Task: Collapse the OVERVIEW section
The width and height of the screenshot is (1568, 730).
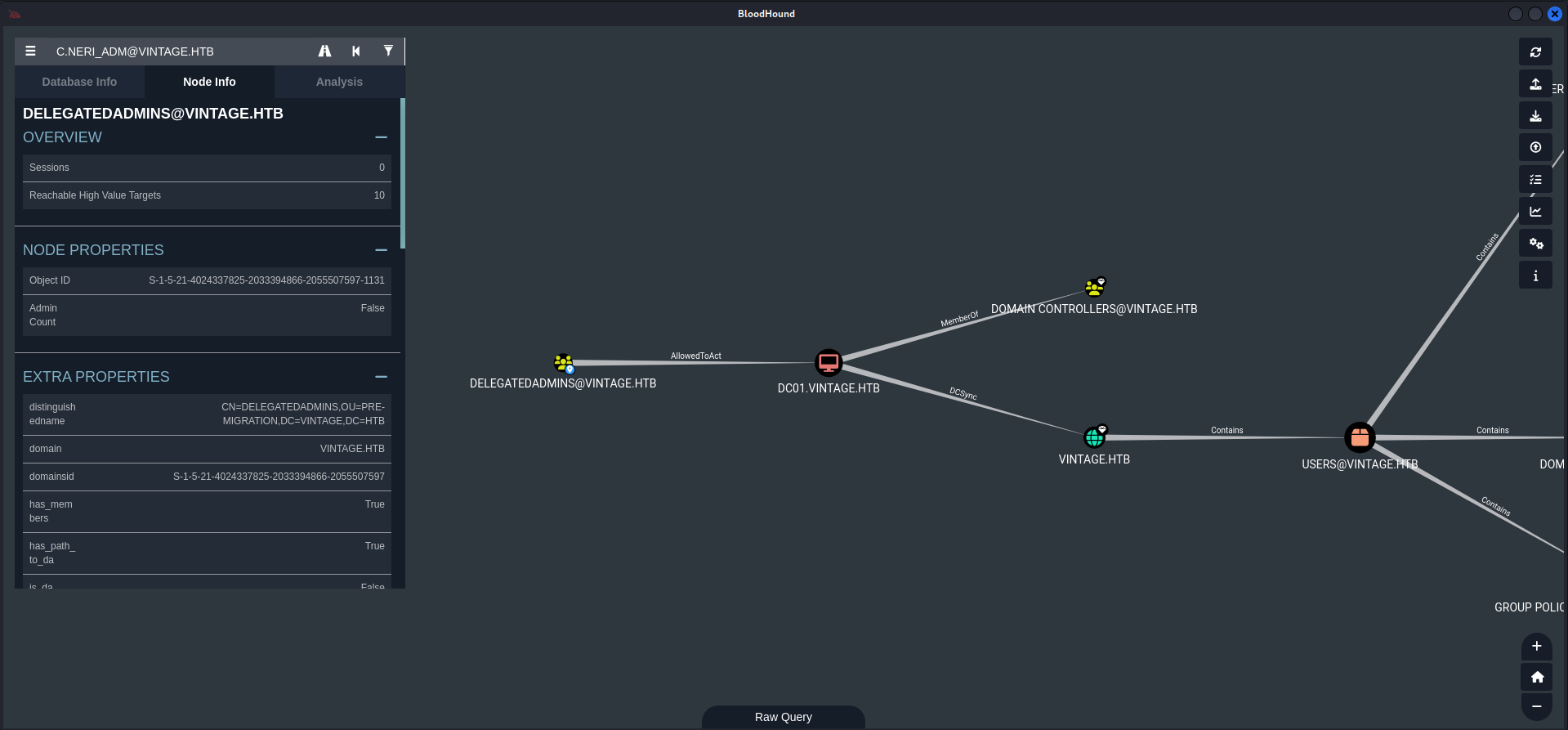Action: tap(381, 137)
